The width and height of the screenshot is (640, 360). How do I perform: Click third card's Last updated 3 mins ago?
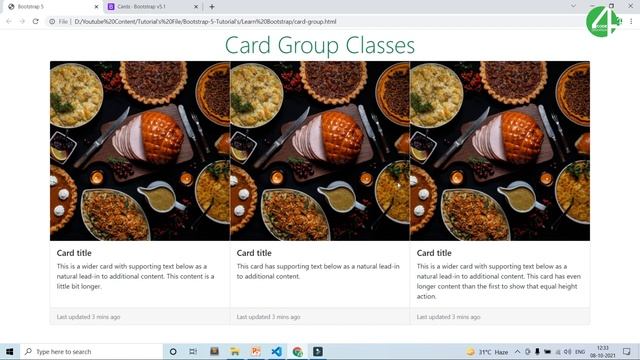[449, 317]
